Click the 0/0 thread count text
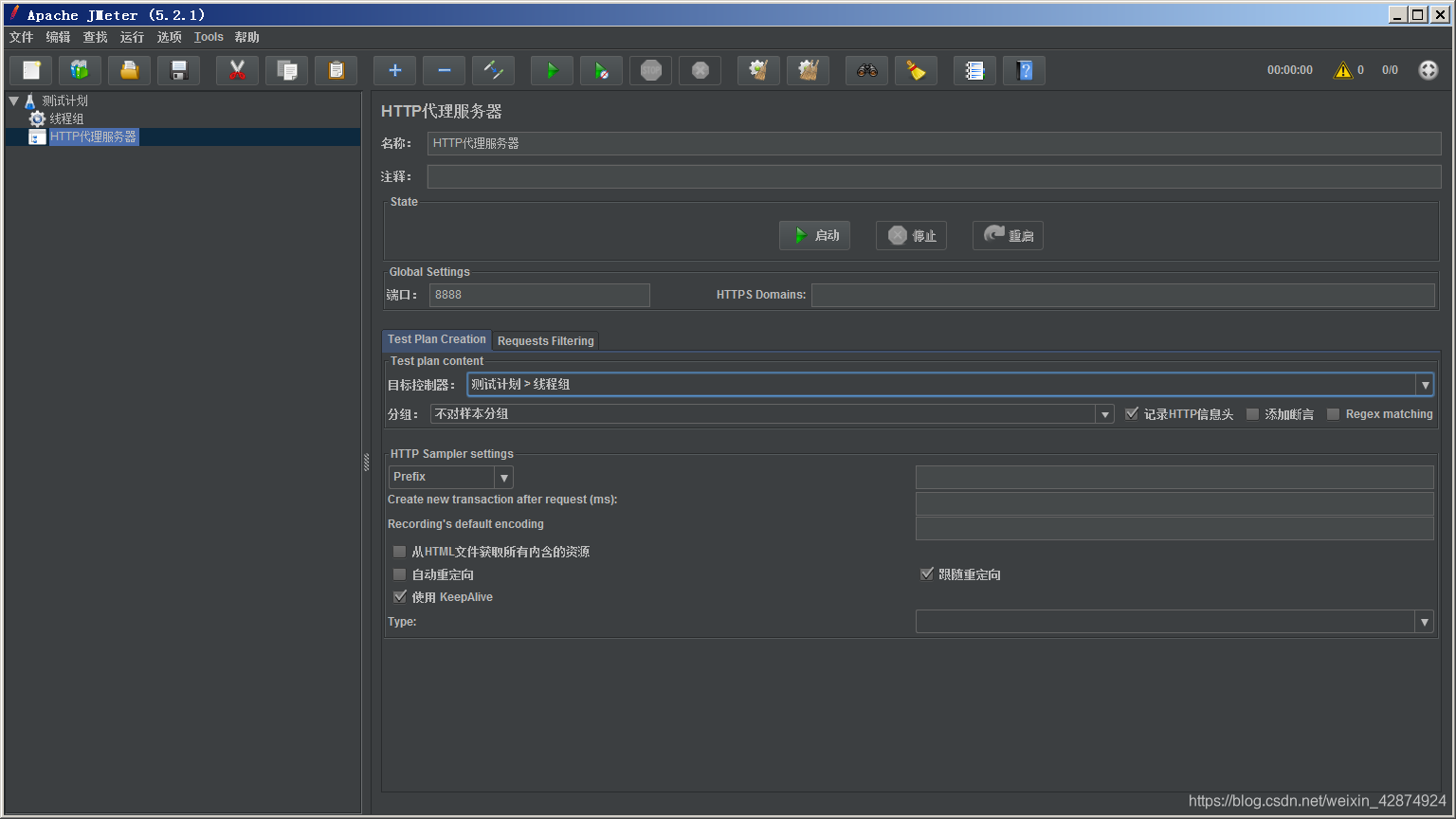This screenshot has height=819, width=1456. tap(1390, 70)
